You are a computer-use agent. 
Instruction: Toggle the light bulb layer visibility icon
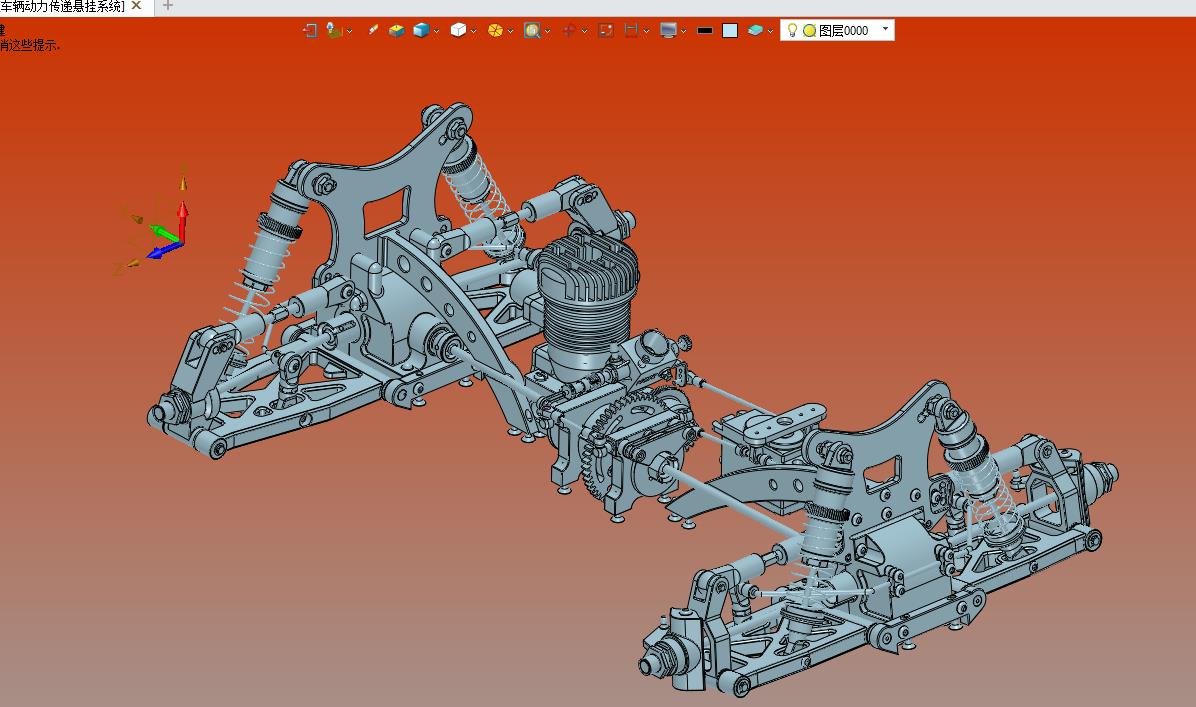792,31
